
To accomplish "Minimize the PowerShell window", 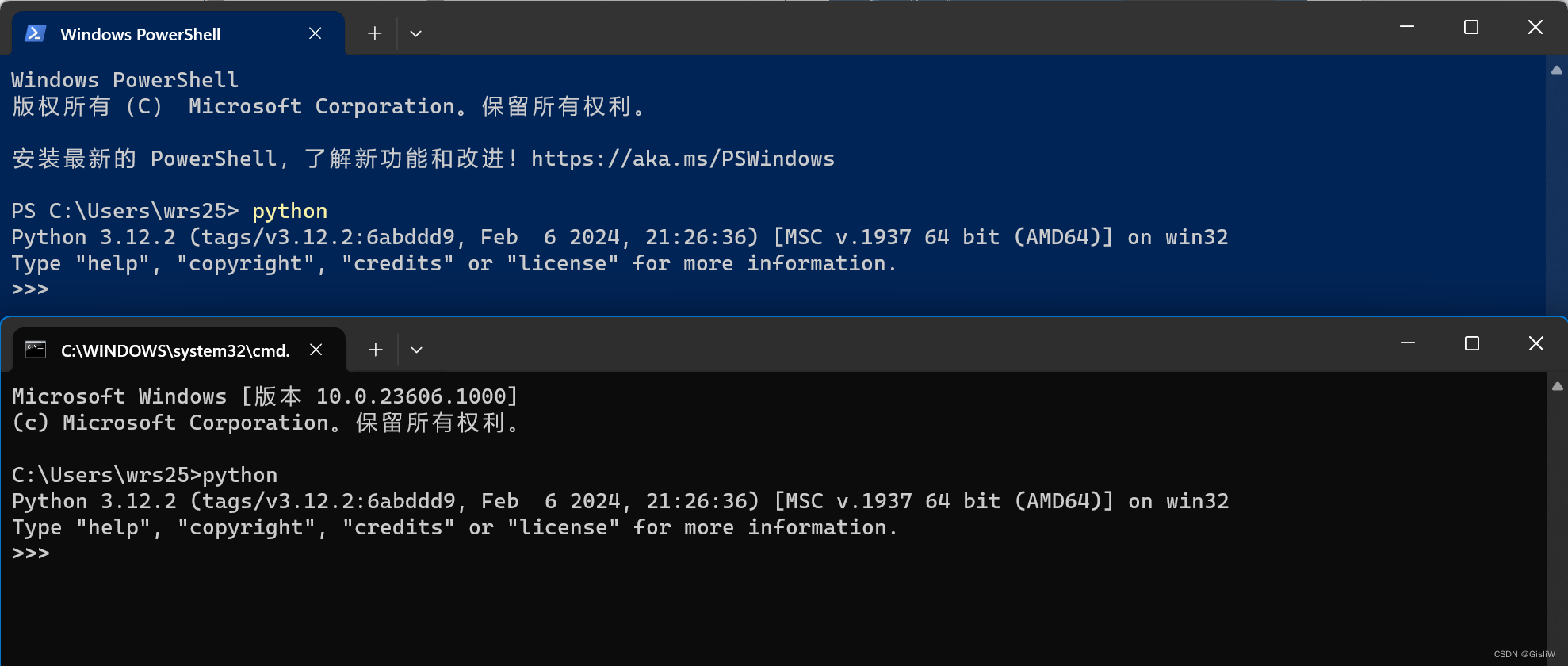I will [x=1406, y=26].
